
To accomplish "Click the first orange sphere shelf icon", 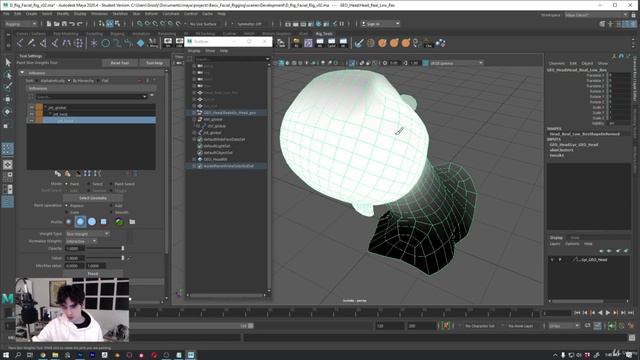I will pos(382,43).
